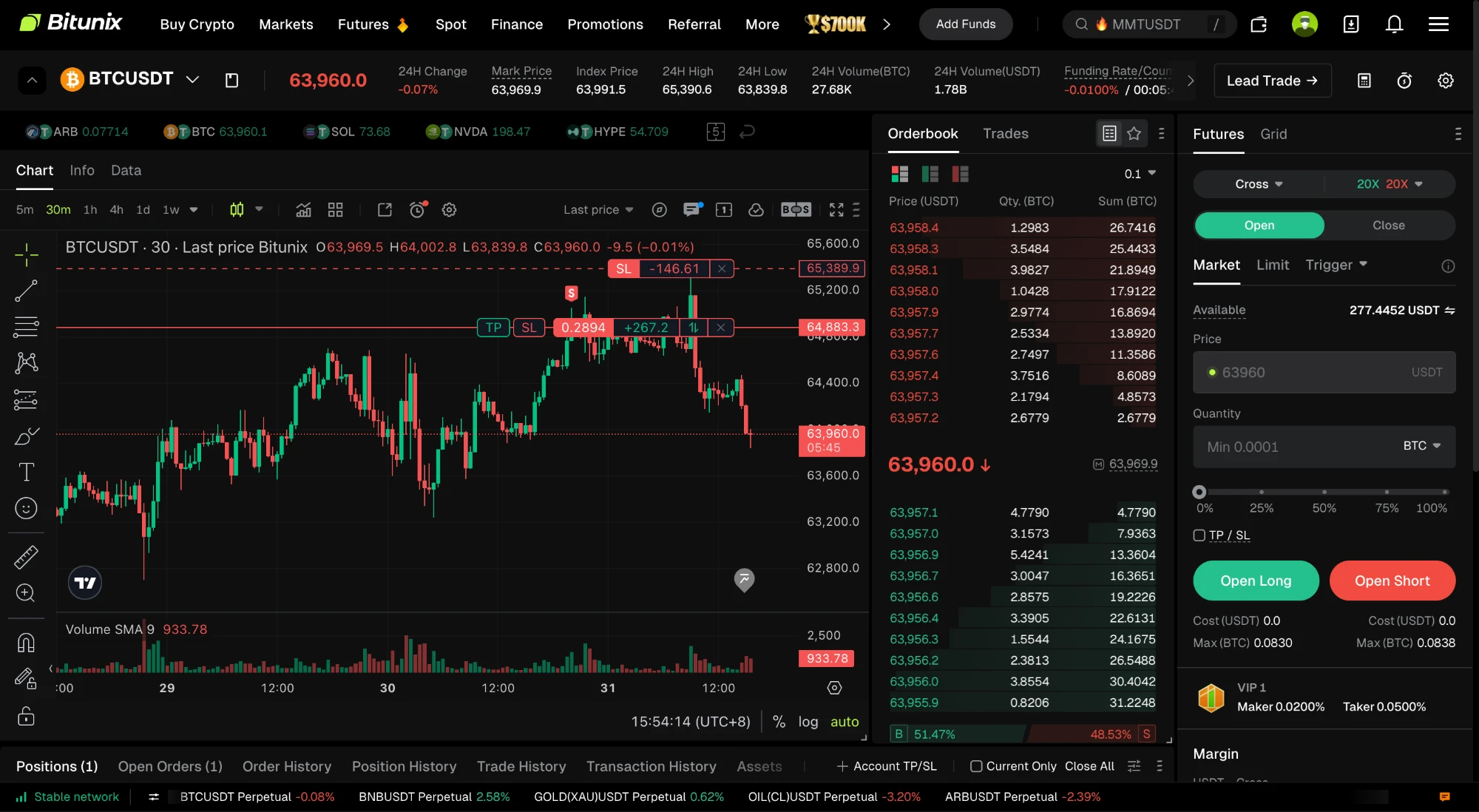The width and height of the screenshot is (1479, 812).
Task: Select the pattern drawing tool
Action: coord(26,362)
